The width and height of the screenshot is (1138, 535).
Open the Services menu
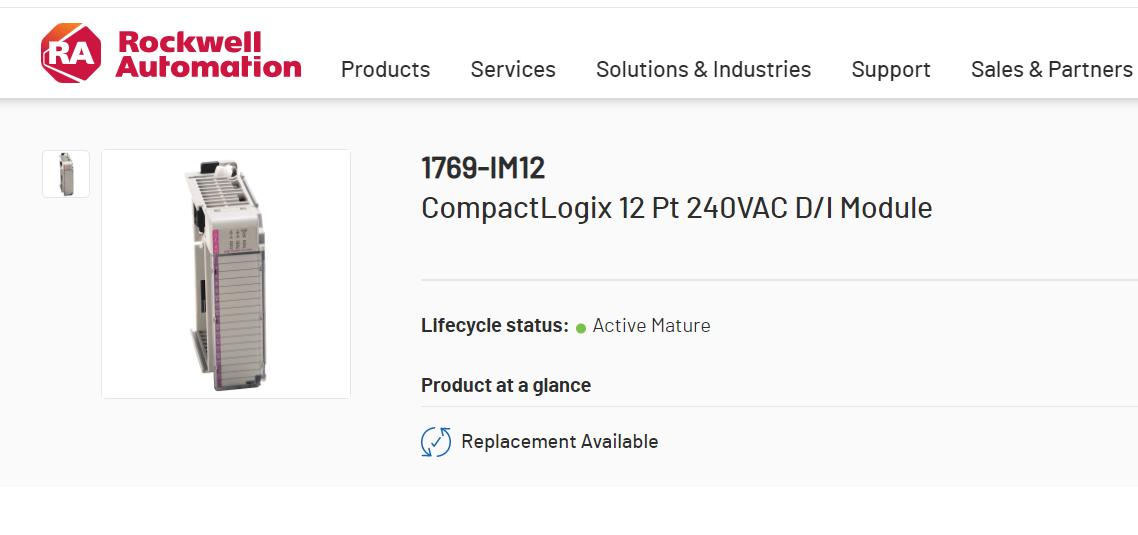click(513, 69)
